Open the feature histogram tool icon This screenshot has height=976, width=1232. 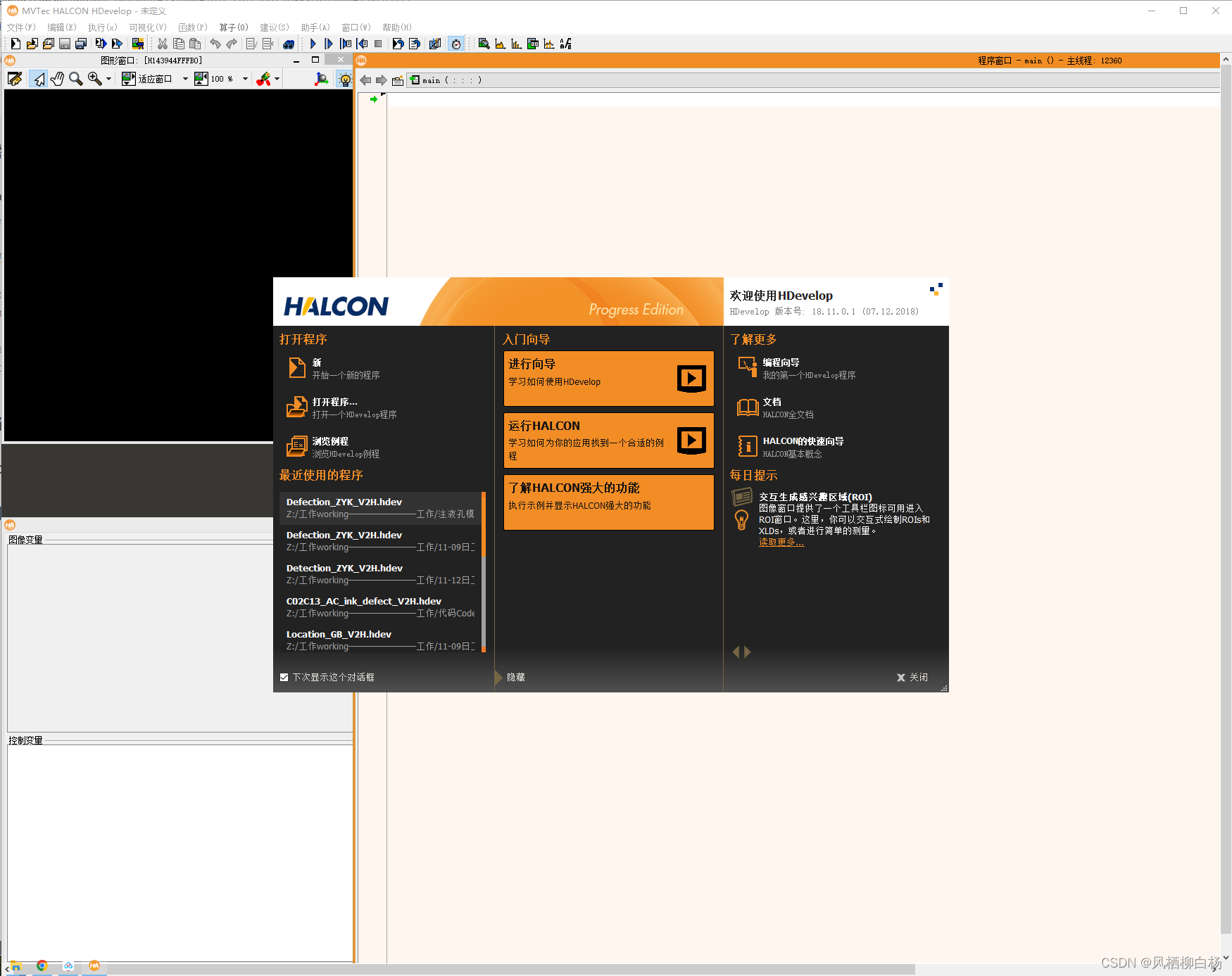point(516,44)
